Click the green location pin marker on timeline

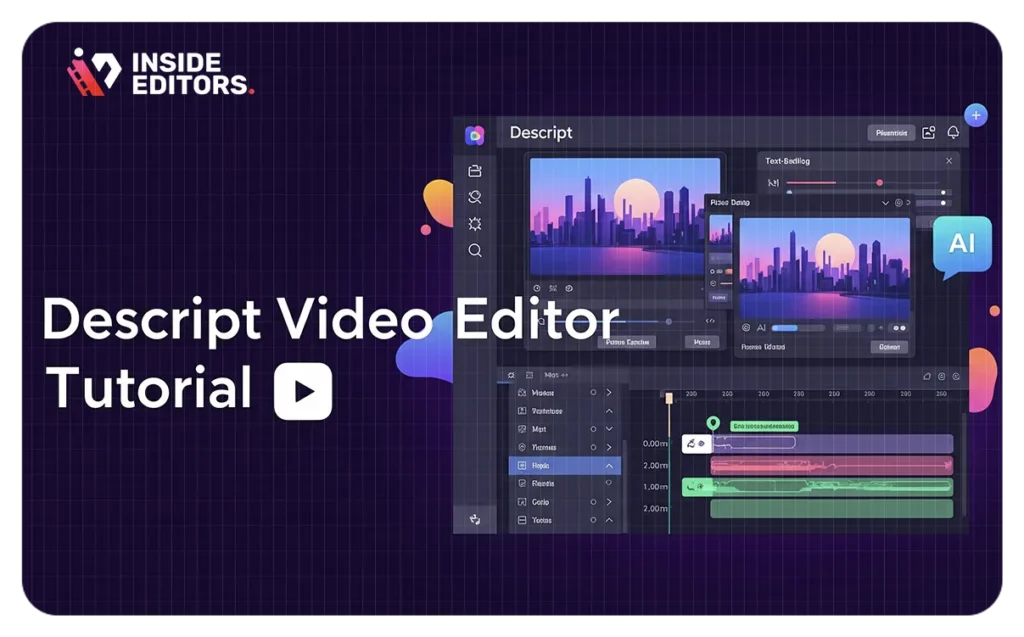coord(713,424)
